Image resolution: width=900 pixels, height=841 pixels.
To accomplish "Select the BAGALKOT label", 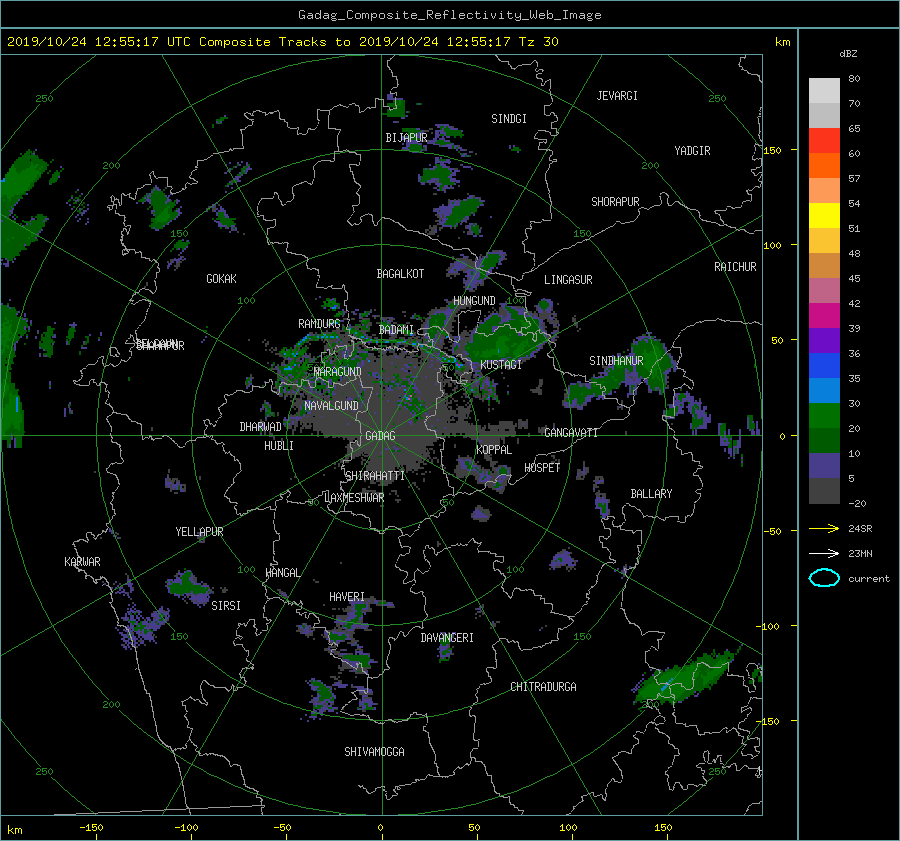I will click(400, 274).
